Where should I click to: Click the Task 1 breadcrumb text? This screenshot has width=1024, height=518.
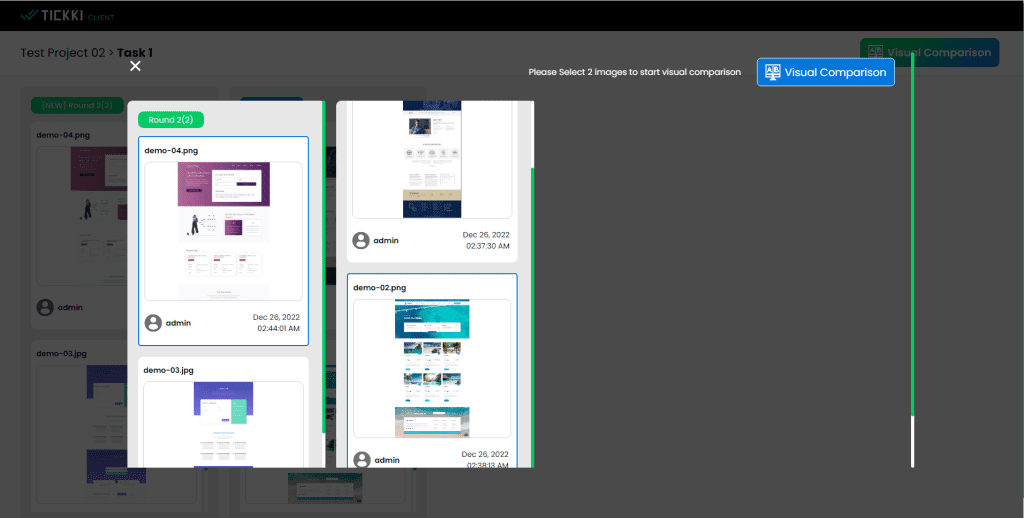(135, 53)
